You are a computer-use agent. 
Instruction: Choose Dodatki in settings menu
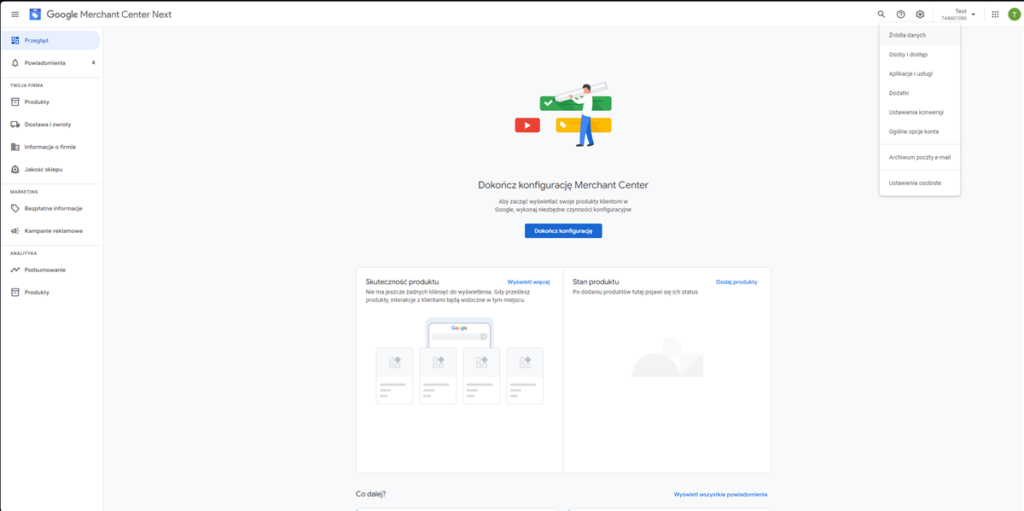pyautogui.click(x=920, y=93)
